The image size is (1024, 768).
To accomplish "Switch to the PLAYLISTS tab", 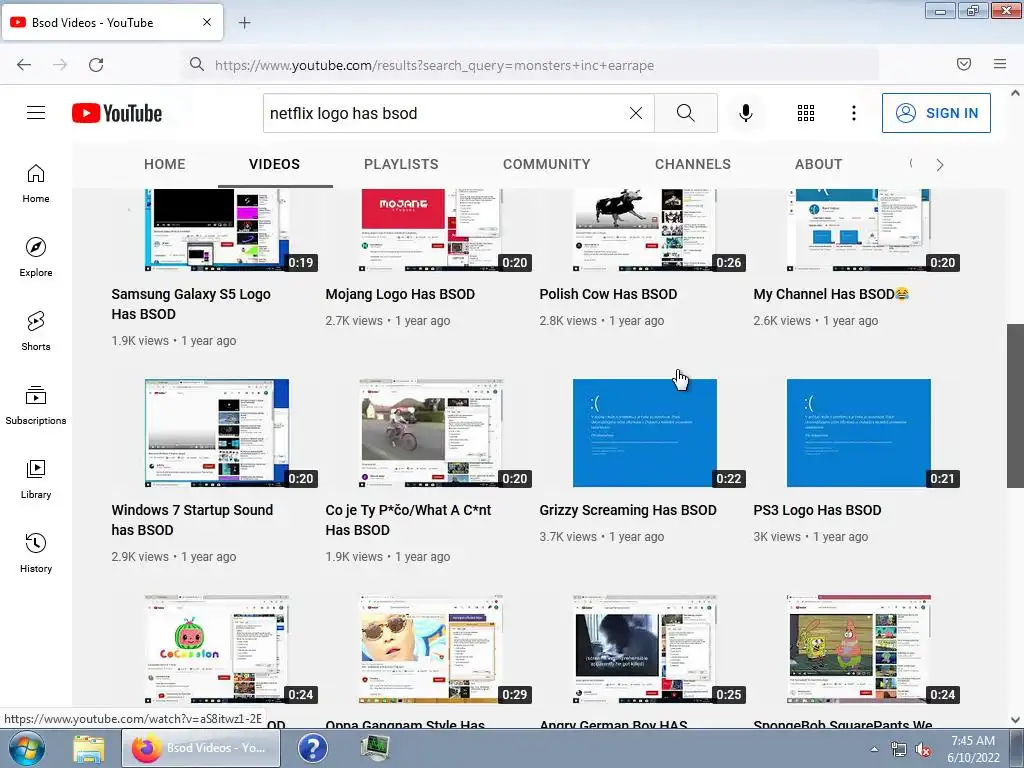I will (401, 164).
